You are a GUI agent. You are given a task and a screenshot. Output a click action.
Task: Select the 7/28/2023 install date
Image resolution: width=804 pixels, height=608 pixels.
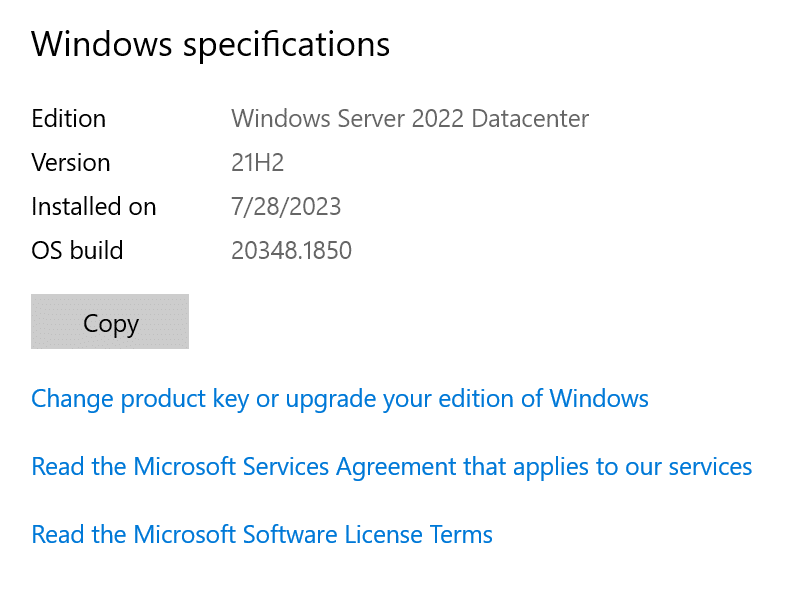pos(286,206)
